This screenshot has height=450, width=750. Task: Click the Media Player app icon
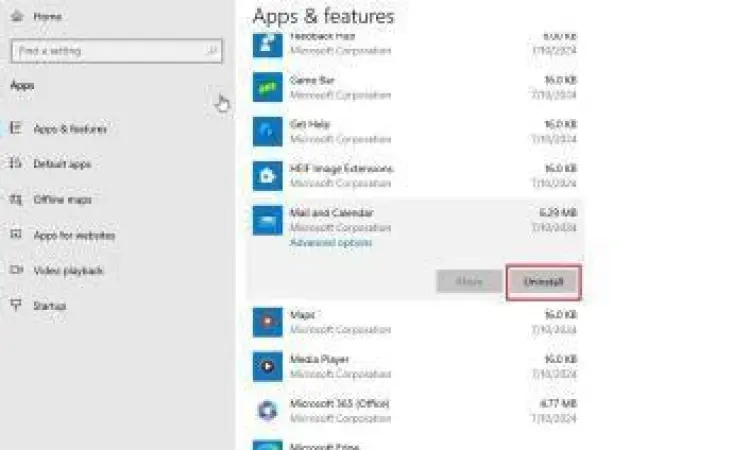(267, 366)
